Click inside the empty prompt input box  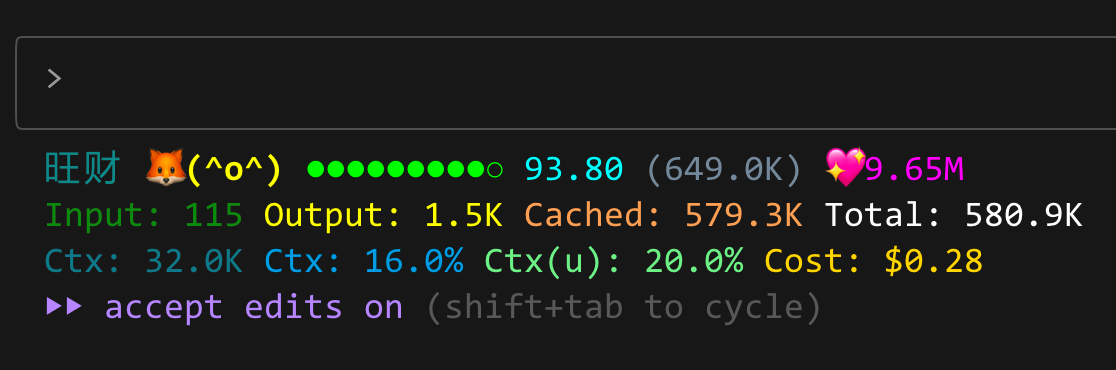click(566, 83)
